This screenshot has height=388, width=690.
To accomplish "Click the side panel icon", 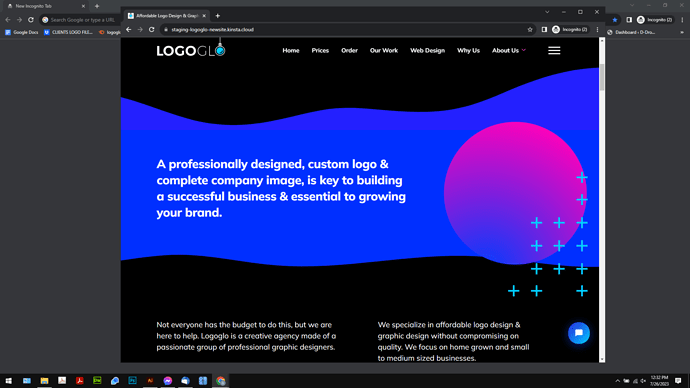I will (544, 29).
